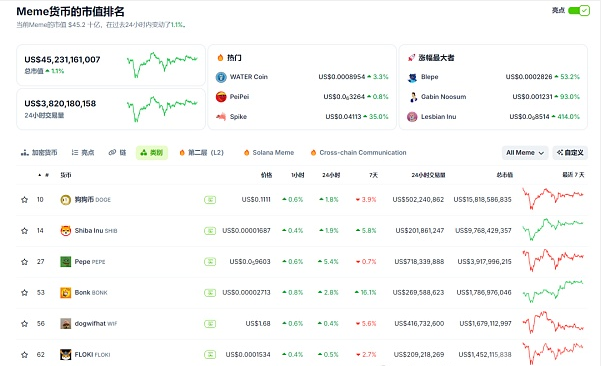This screenshot has height=366, width=602.
Task: Click the Pepe frog coin icon
Action: 66,262
